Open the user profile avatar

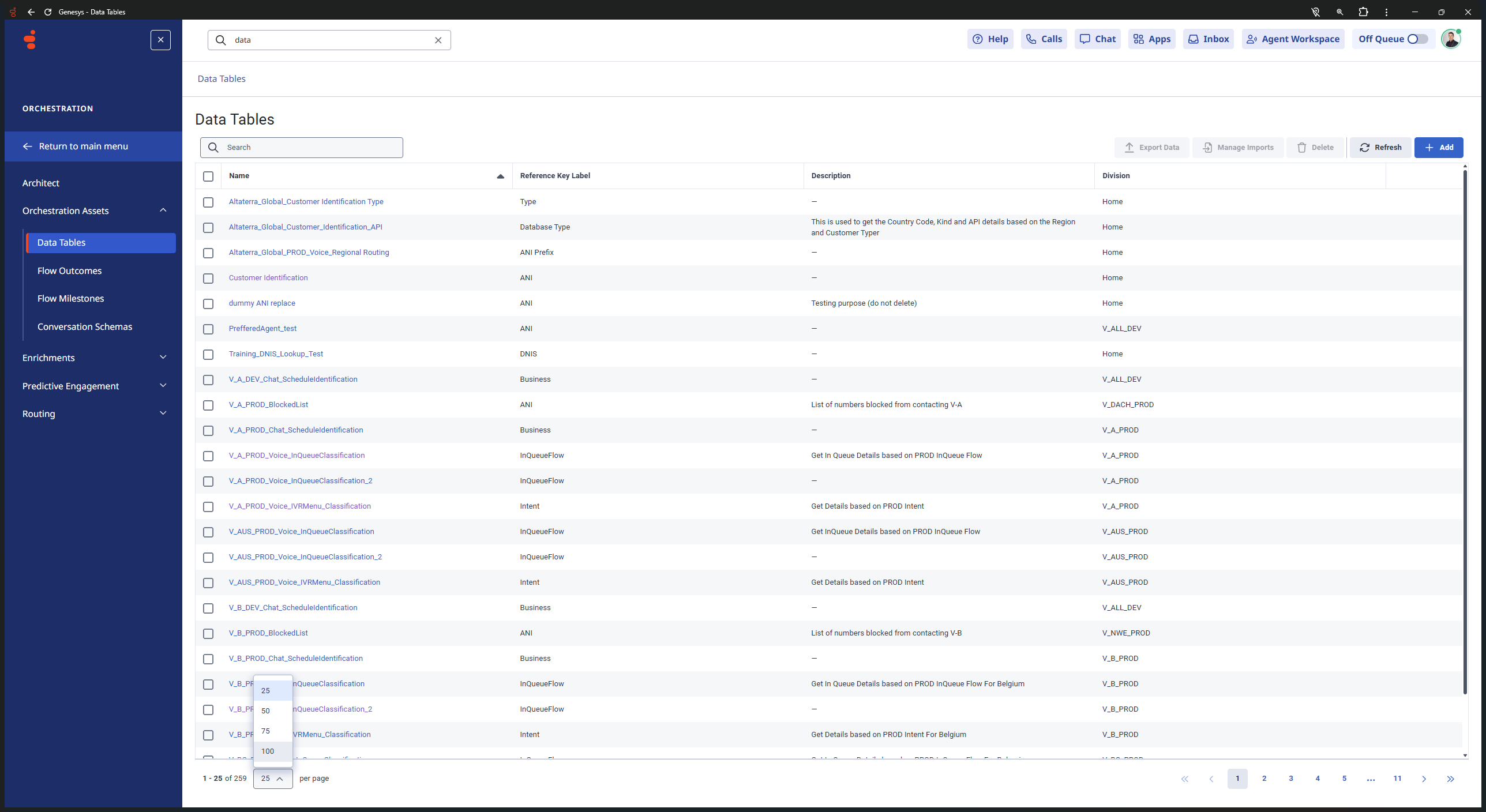[x=1450, y=39]
